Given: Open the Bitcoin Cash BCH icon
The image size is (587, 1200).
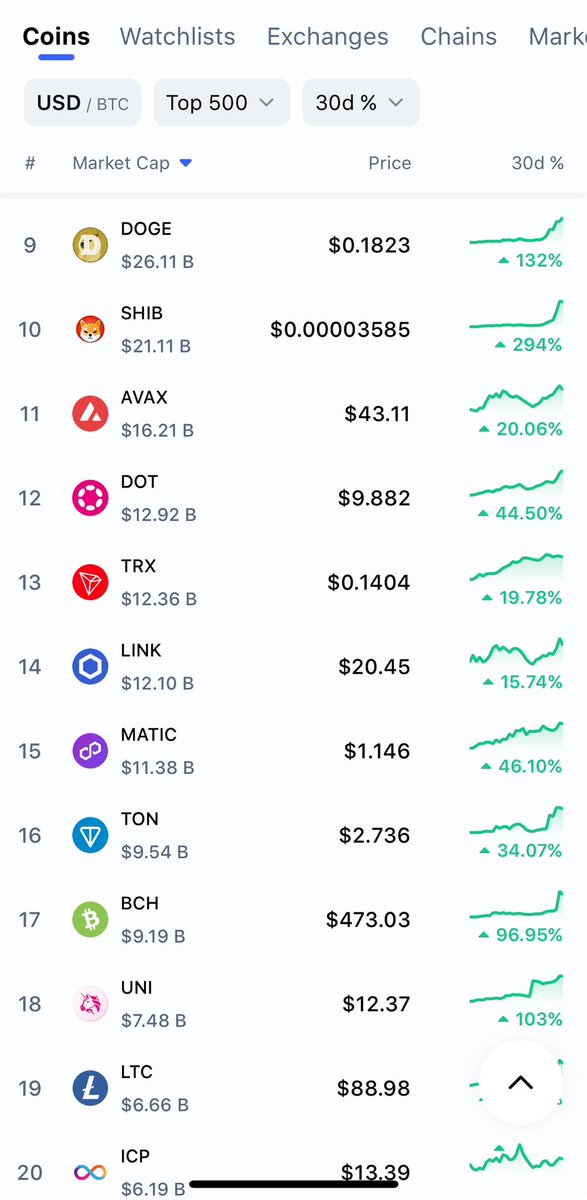Looking at the screenshot, I should click(90, 919).
